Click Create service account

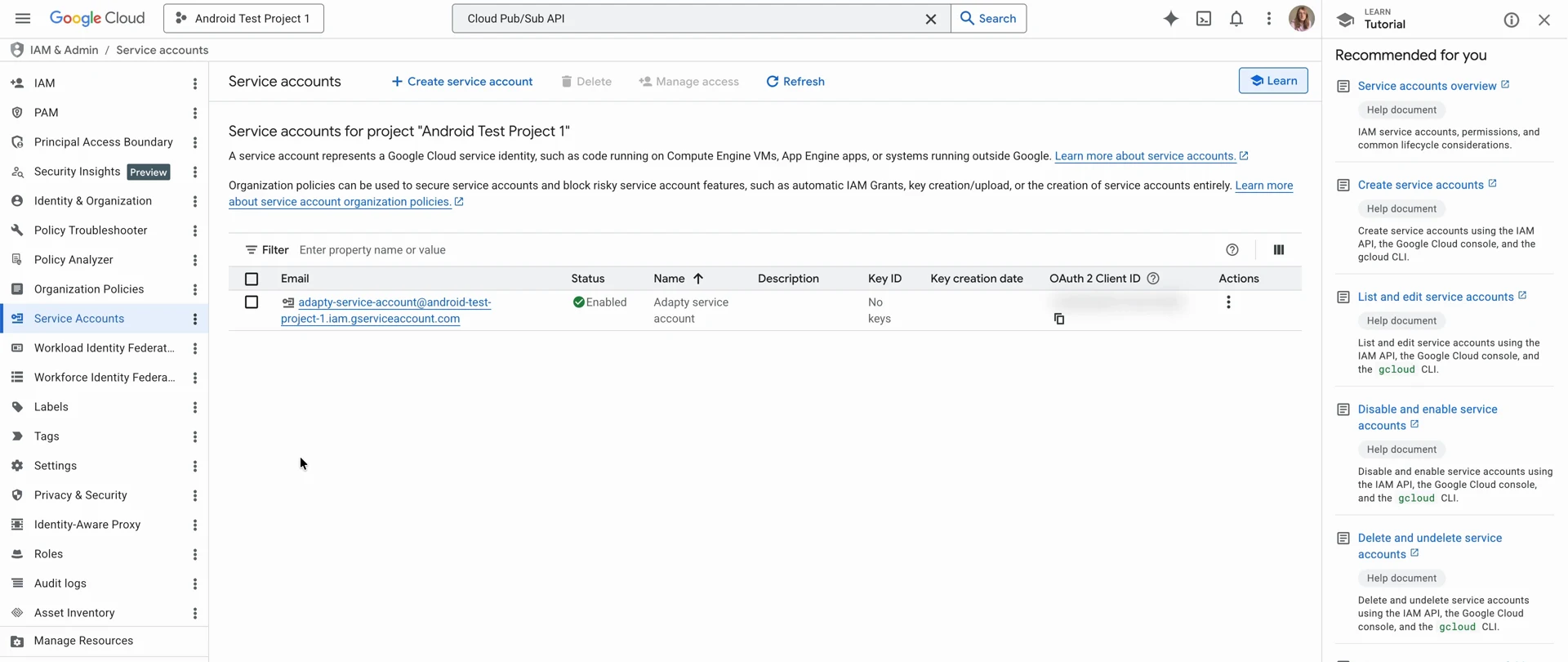coord(462,82)
